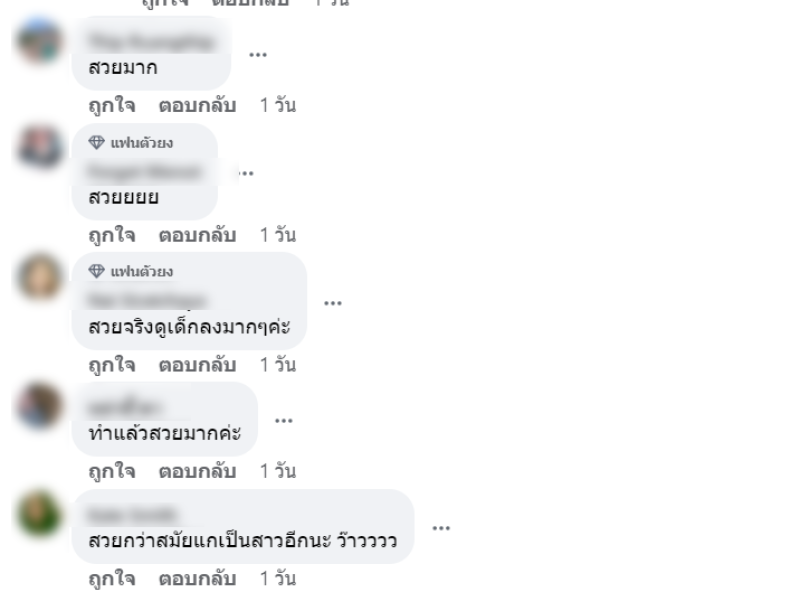800x592 pixels.
Task: Open three-dot menu beside สวยกว่าสมัยแกเป็นสาวอีกนะ comment
Action: click(x=441, y=528)
